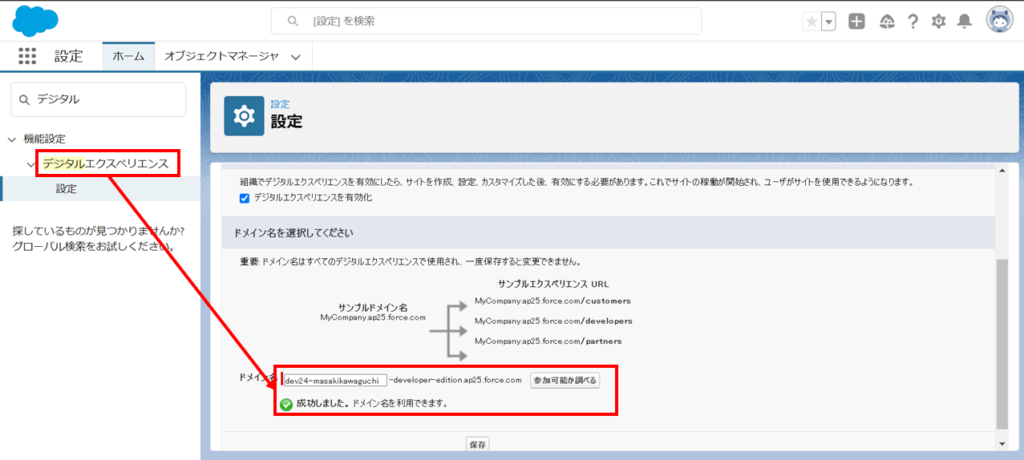
Task: Toggle デジタルエクスペリエンスを有効化 checkbox
Action: [x=245, y=198]
